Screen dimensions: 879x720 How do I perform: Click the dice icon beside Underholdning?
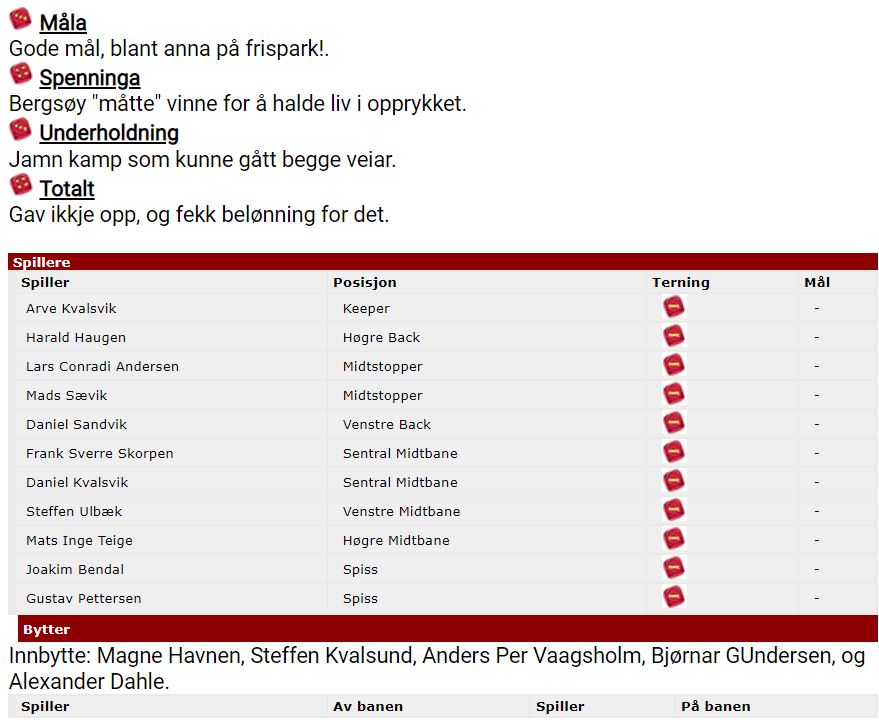click(x=21, y=129)
